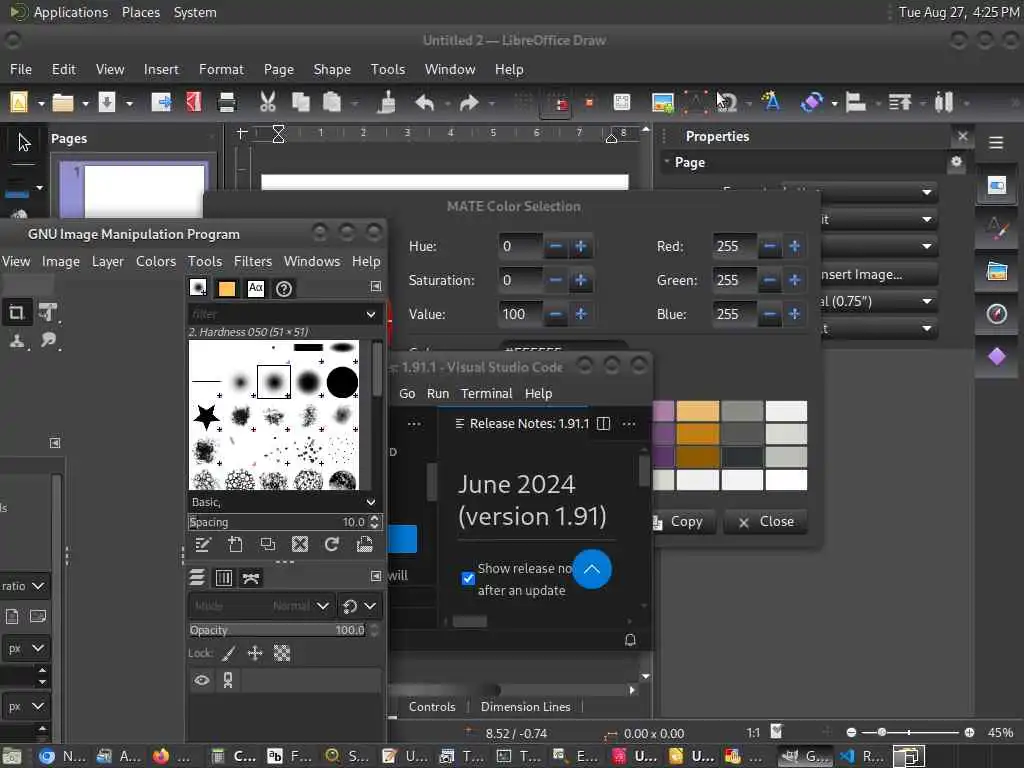Select the arrow Select tool in Draw sidebar
Image resolution: width=1024 pixels, height=768 pixels.
click(x=24, y=142)
